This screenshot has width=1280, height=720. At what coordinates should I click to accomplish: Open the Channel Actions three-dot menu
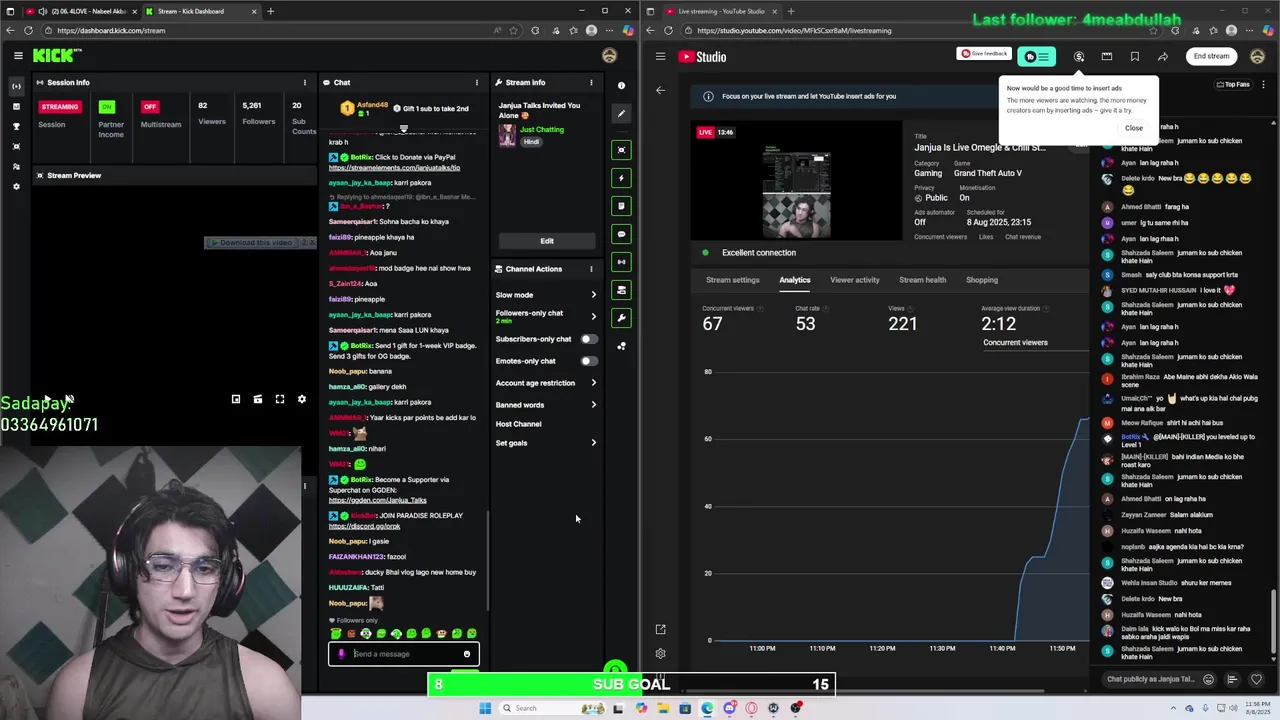(x=591, y=268)
